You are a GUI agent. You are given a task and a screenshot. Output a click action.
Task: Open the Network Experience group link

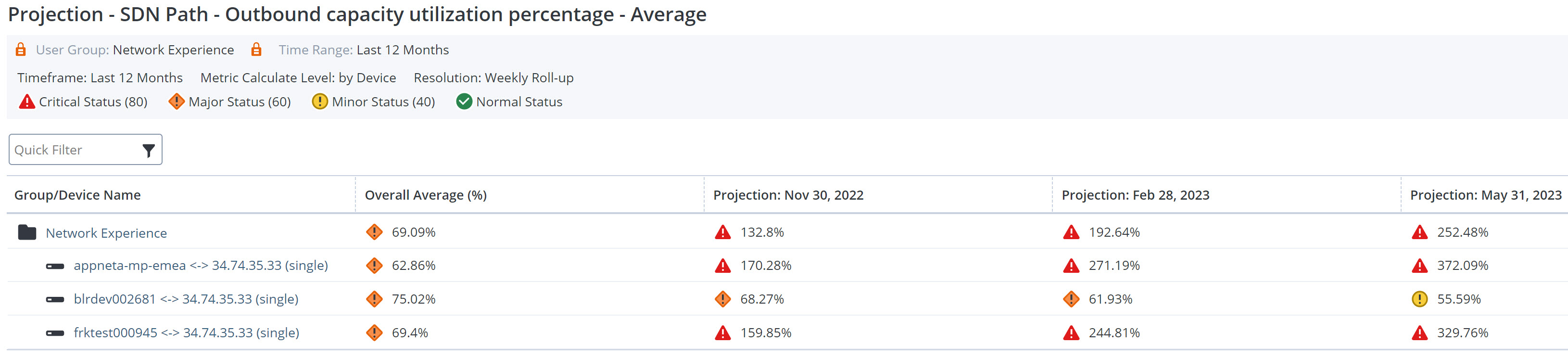pyautogui.click(x=106, y=233)
